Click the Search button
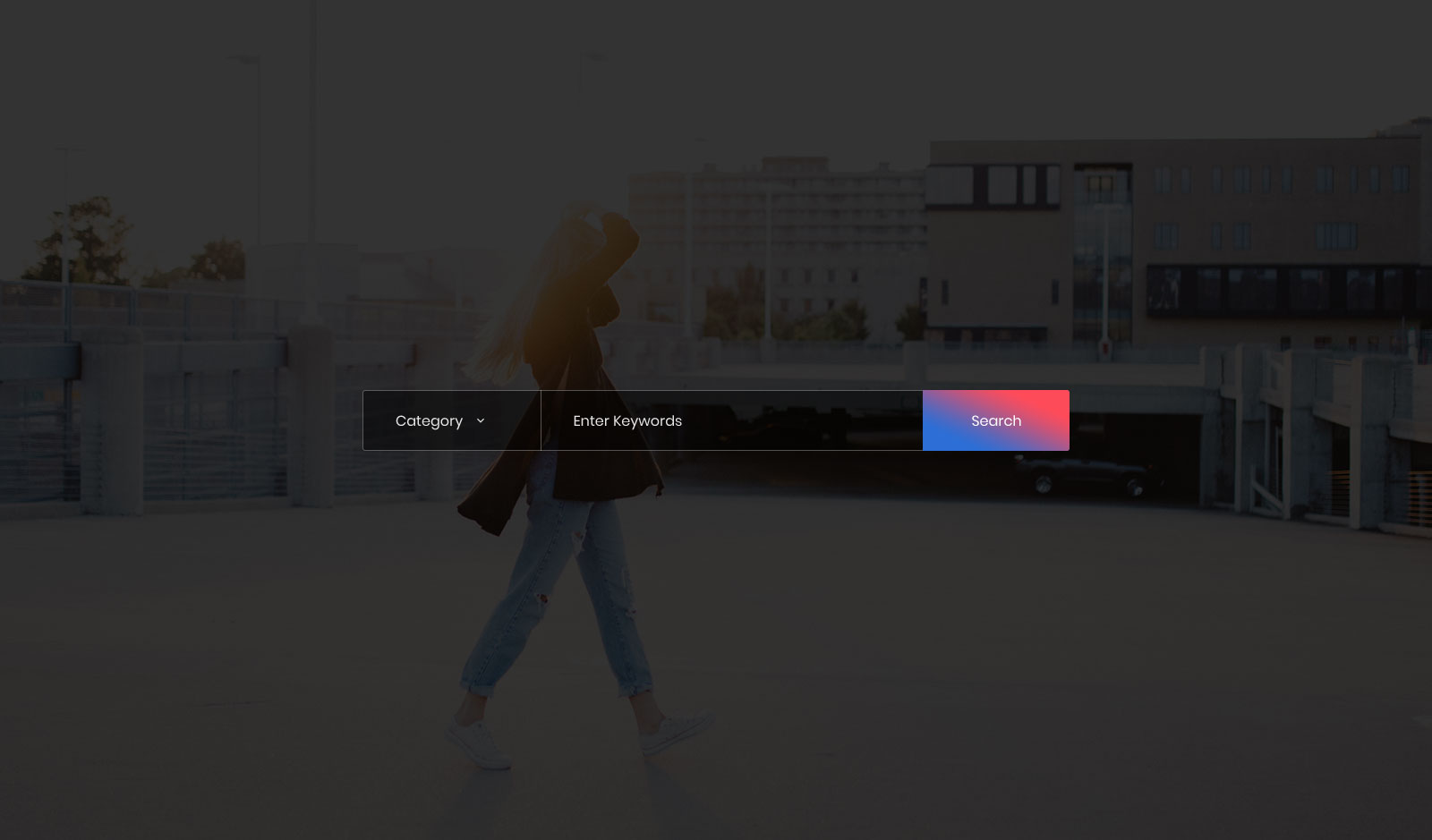This screenshot has width=1432, height=840. pyautogui.click(x=996, y=420)
